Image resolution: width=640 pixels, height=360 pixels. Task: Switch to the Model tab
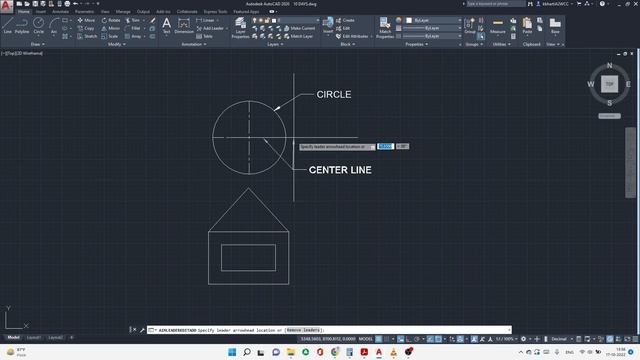point(13,338)
